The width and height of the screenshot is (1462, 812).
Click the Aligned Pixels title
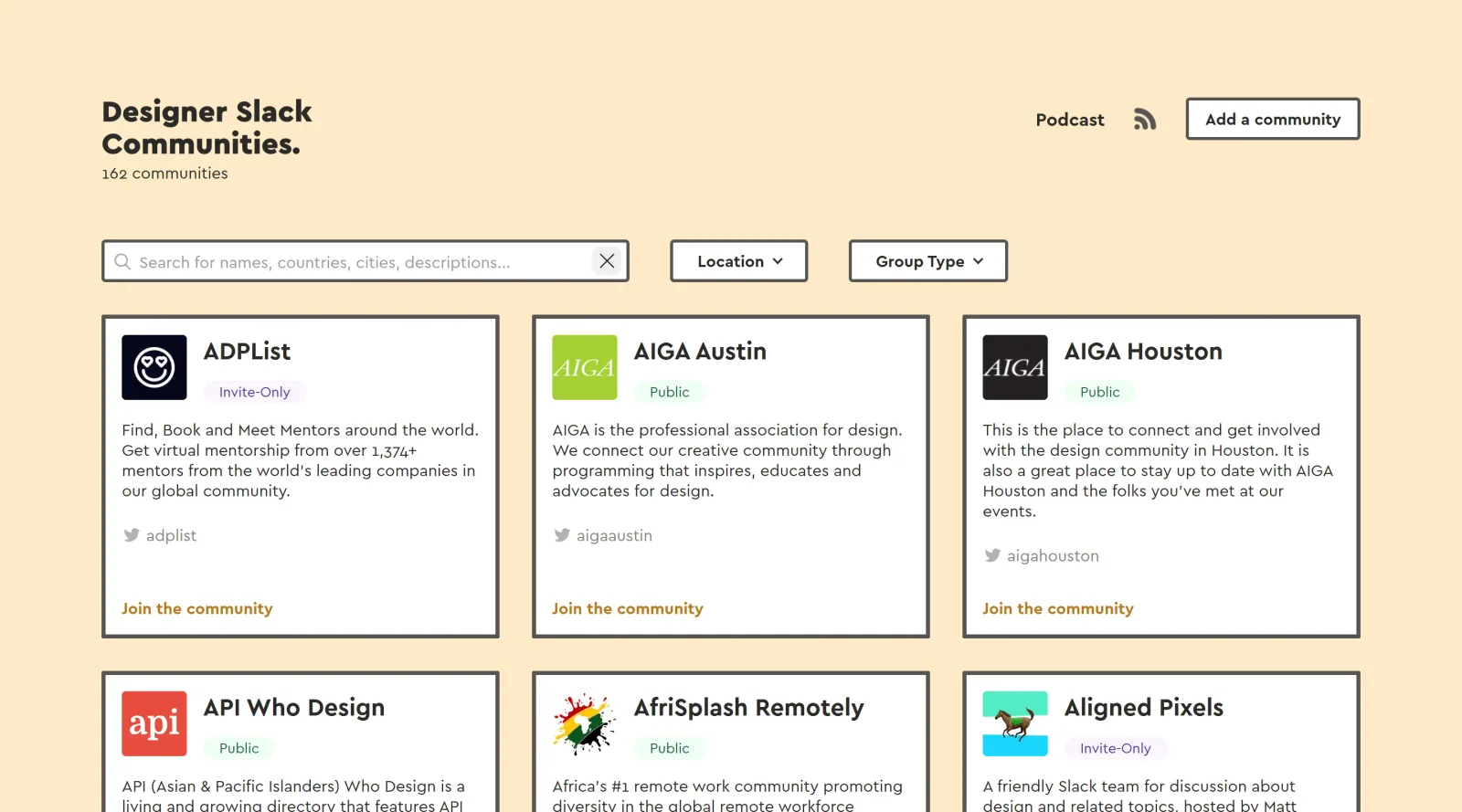[x=1144, y=708]
